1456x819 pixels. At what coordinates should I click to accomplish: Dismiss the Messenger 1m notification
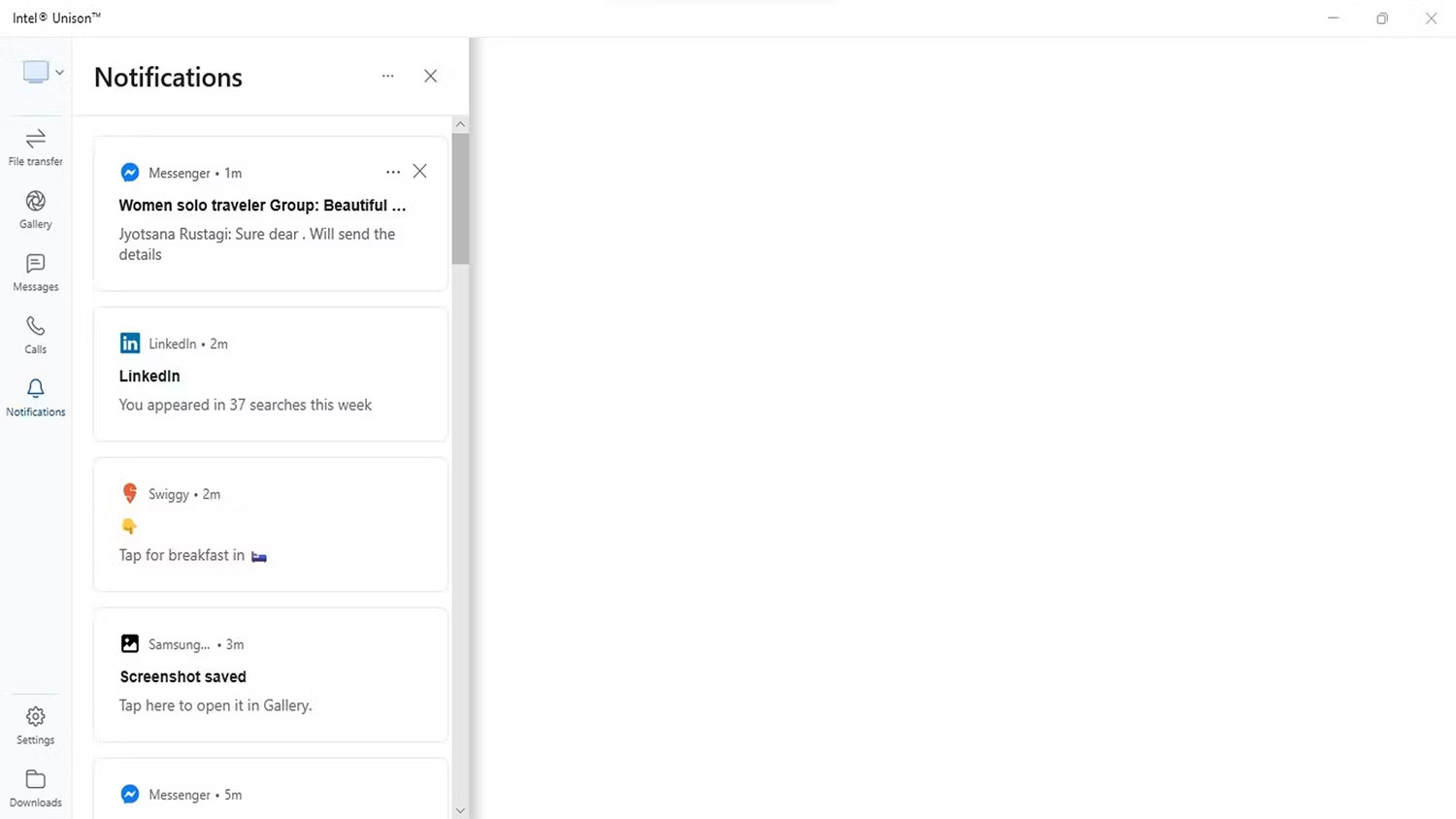pos(420,172)
